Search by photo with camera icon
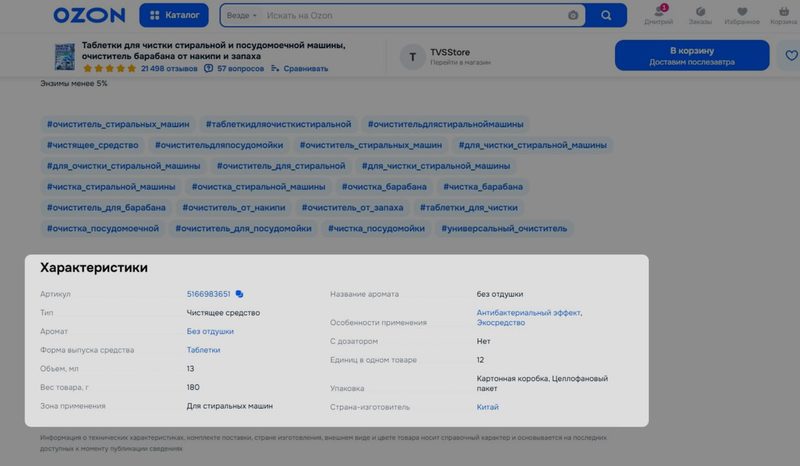This screenshot has width=800, height=466. tap(573, 15)
